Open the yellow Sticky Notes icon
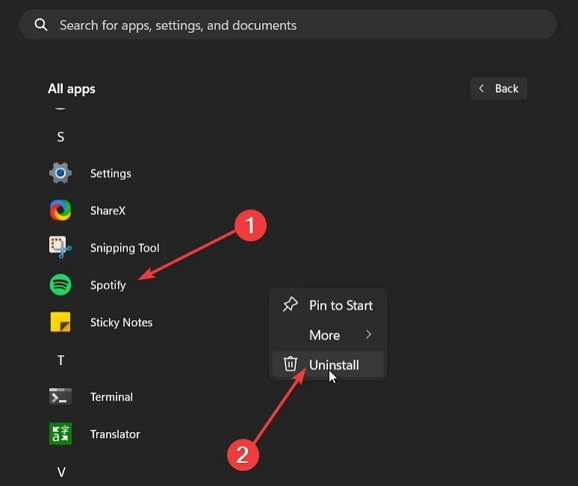Image resolution: width=578 pixels, height=486 pixels. (x=60, y=322)
